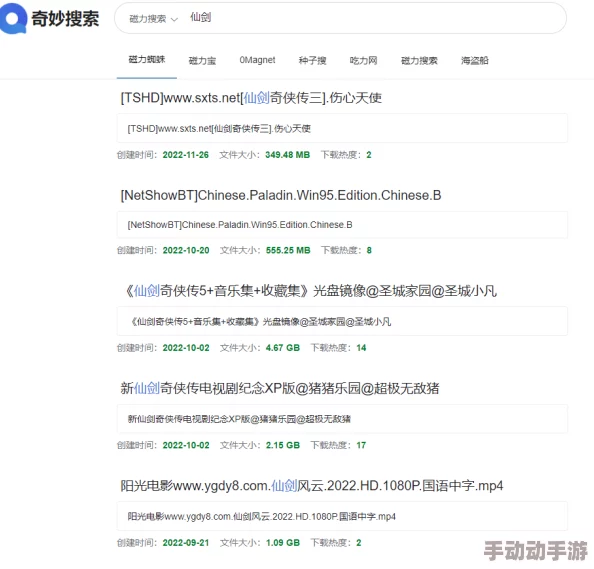This screenshot has width=594, height=569.
Task: Switch to the 磁力搜索 source tab
Action: [419, 60]
